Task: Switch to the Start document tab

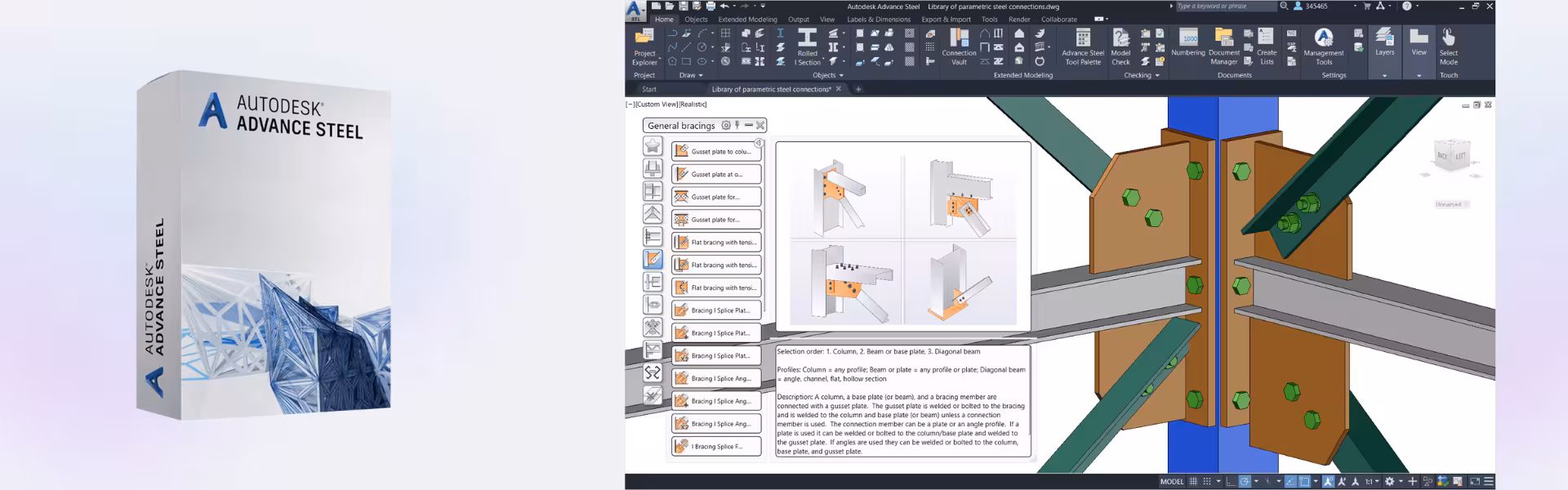Action: (649, 89)
